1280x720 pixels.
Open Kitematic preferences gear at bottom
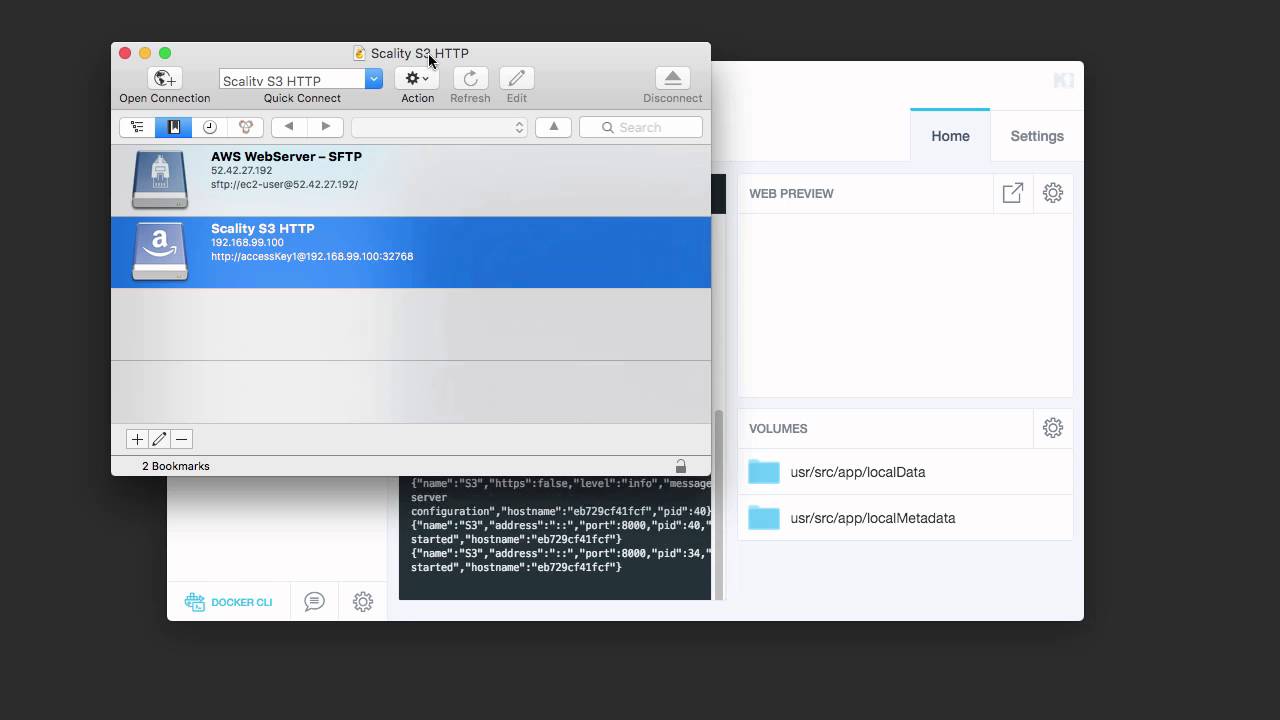(363, 602)
